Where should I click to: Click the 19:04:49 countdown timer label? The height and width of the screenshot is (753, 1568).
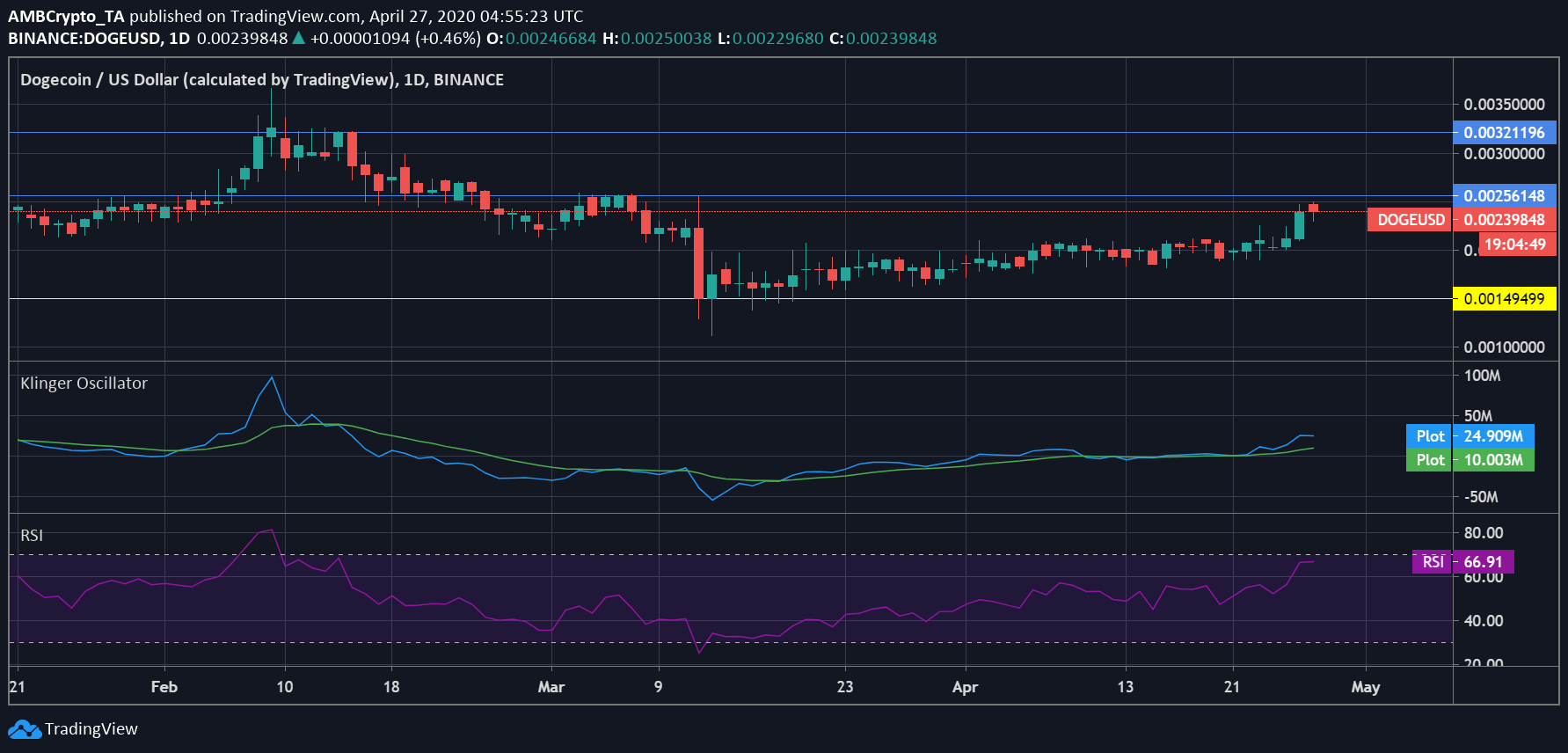pos(1517,245)
